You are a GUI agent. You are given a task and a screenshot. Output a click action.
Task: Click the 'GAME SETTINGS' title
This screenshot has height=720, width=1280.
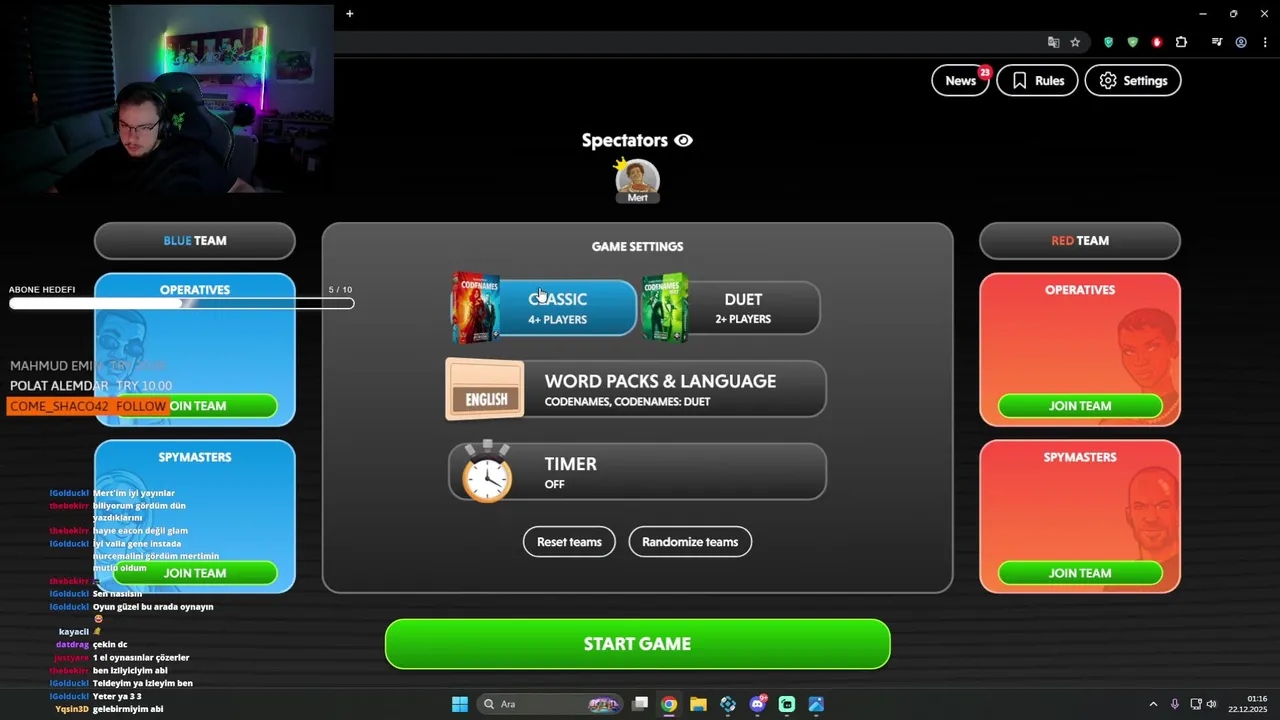tap(637, 246)
